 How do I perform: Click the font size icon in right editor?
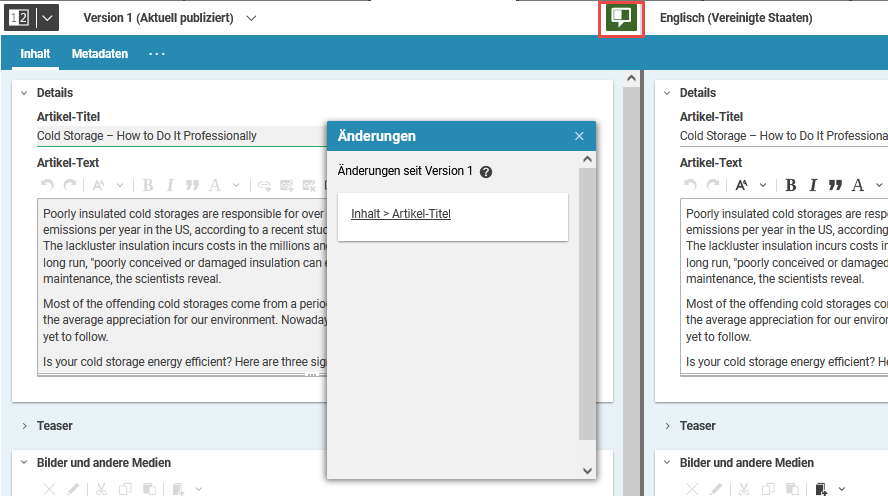[742, 185]
